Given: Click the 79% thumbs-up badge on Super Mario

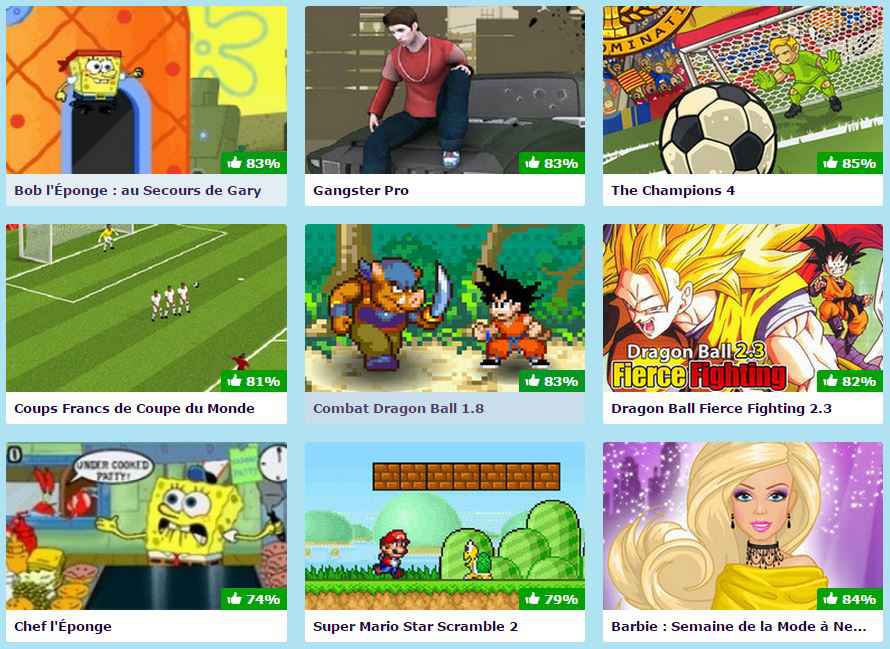Looking at the screenshot, I should (x=552, y=599).
